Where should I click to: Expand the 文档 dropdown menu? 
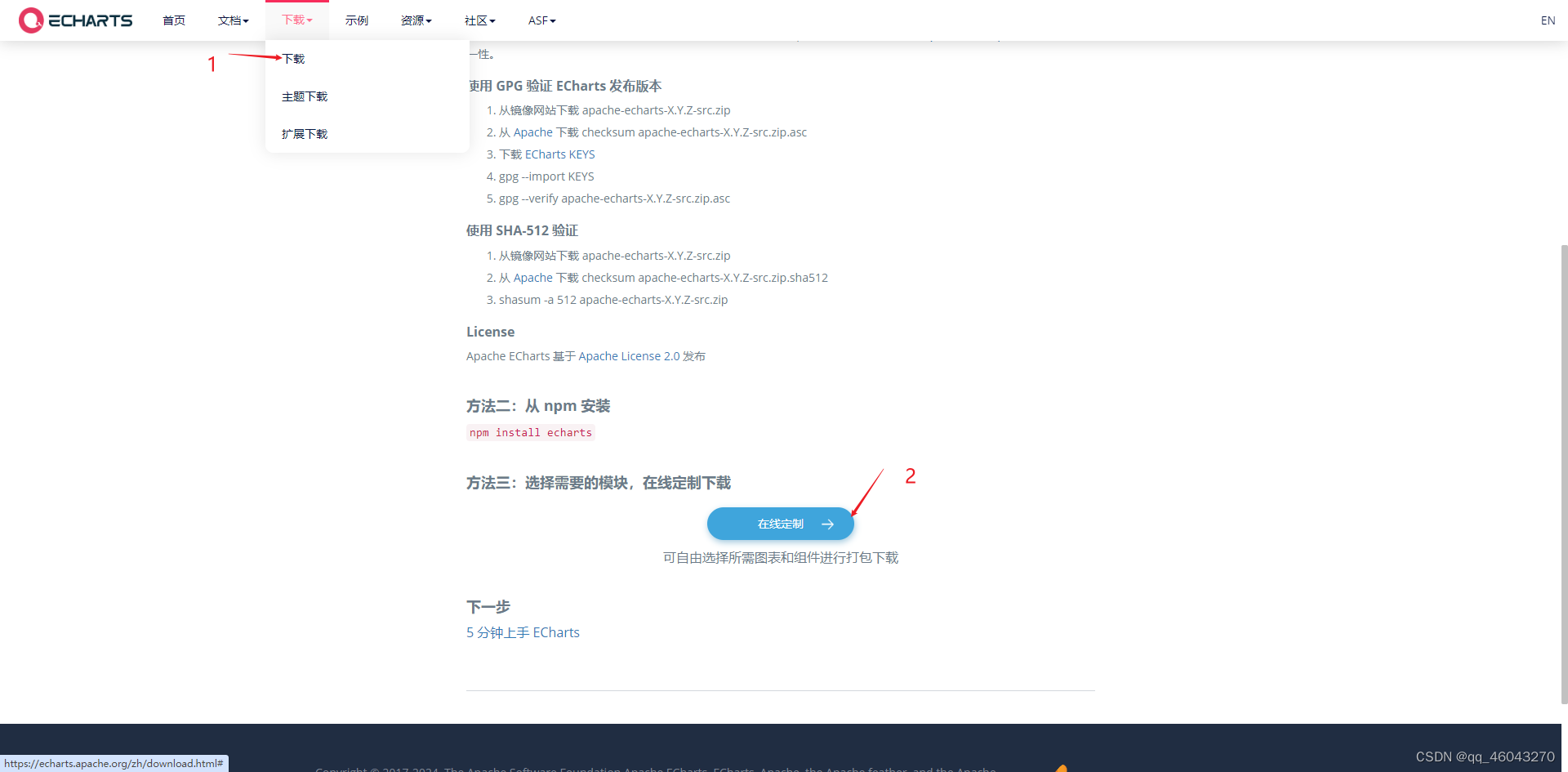coord(233,20)
